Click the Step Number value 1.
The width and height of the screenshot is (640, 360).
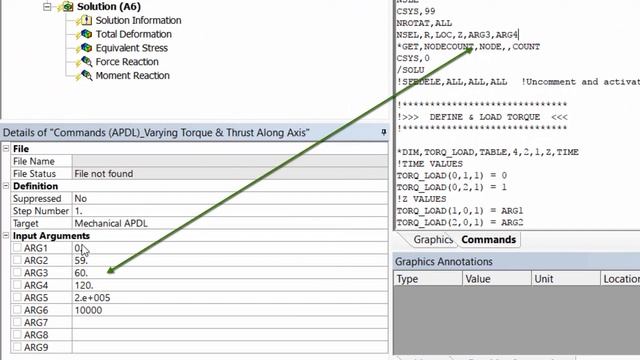(x=230, y=211)
